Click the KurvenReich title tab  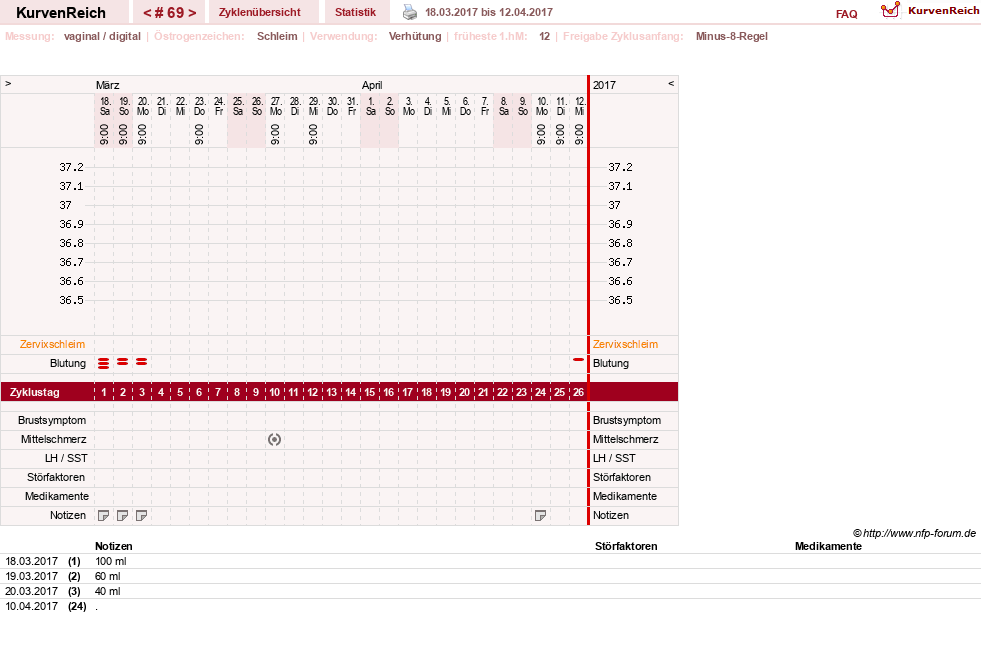point(61,13)
